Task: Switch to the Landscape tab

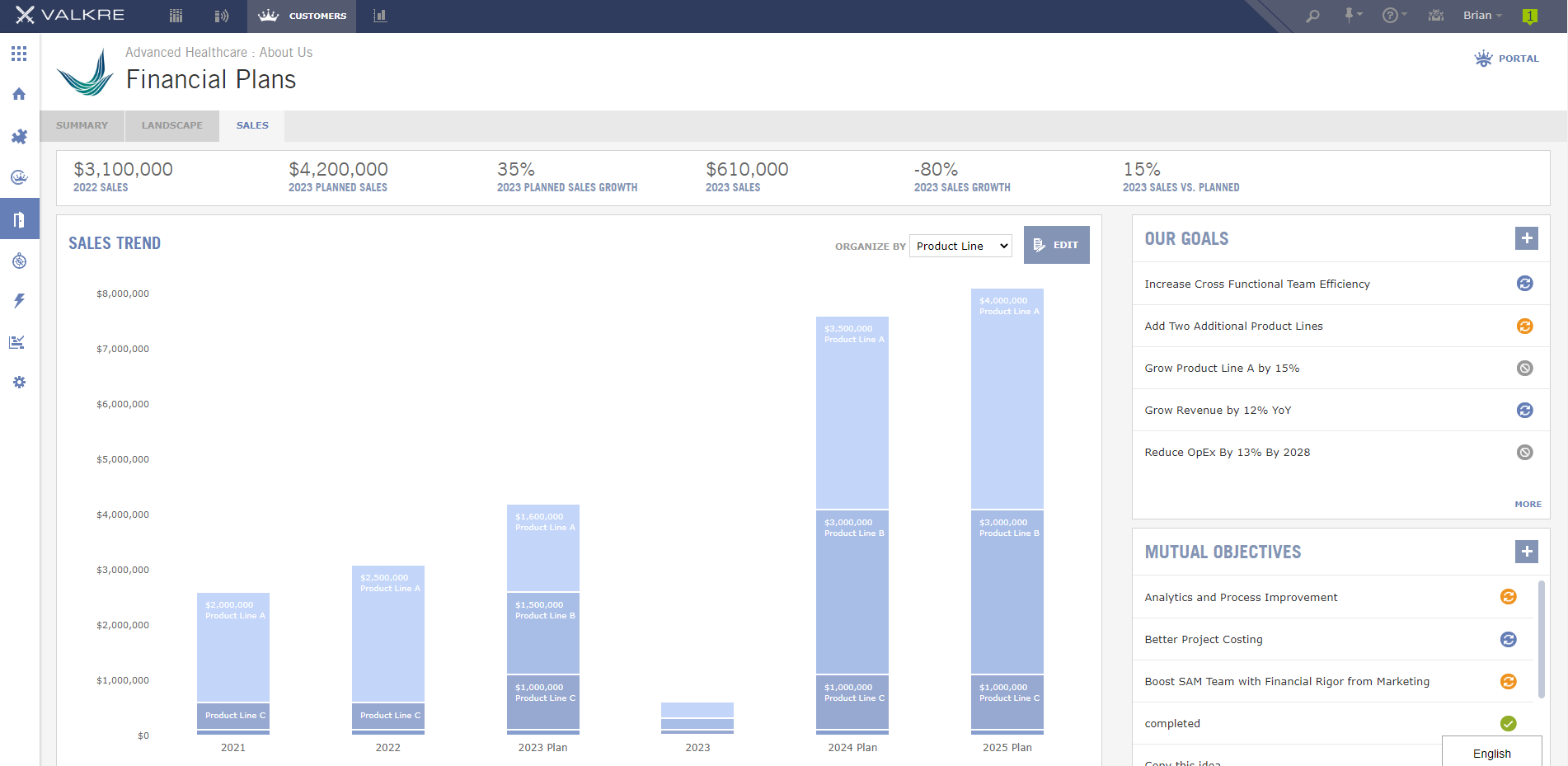Action: [x=171, y=126]
